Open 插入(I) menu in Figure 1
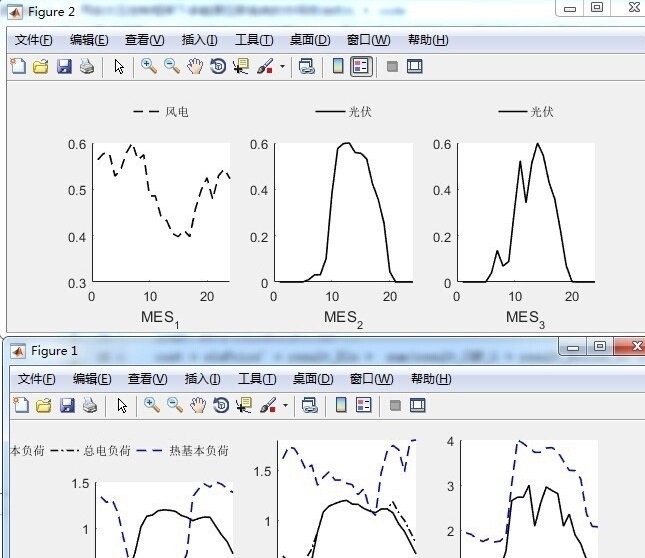 click(202, 379)
